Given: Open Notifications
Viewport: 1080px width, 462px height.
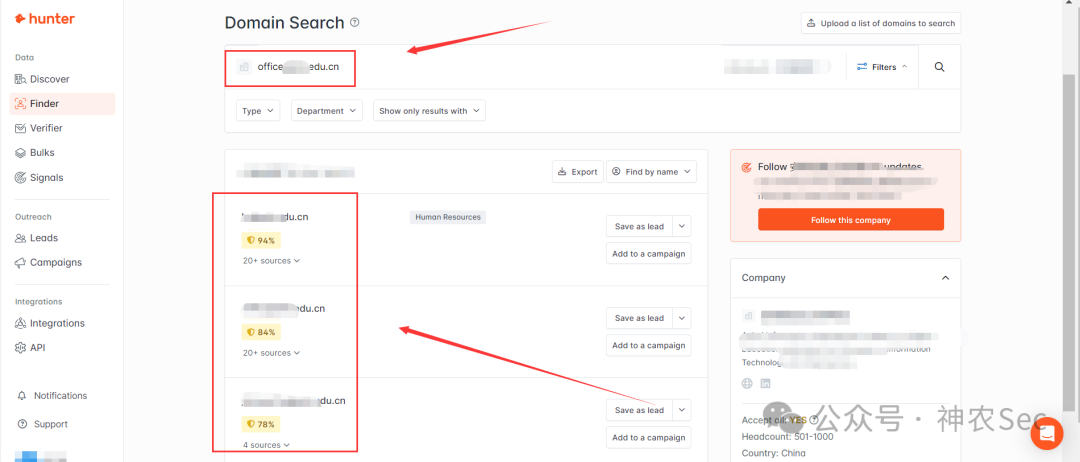Looking at the screenshot, I should 62,396.
